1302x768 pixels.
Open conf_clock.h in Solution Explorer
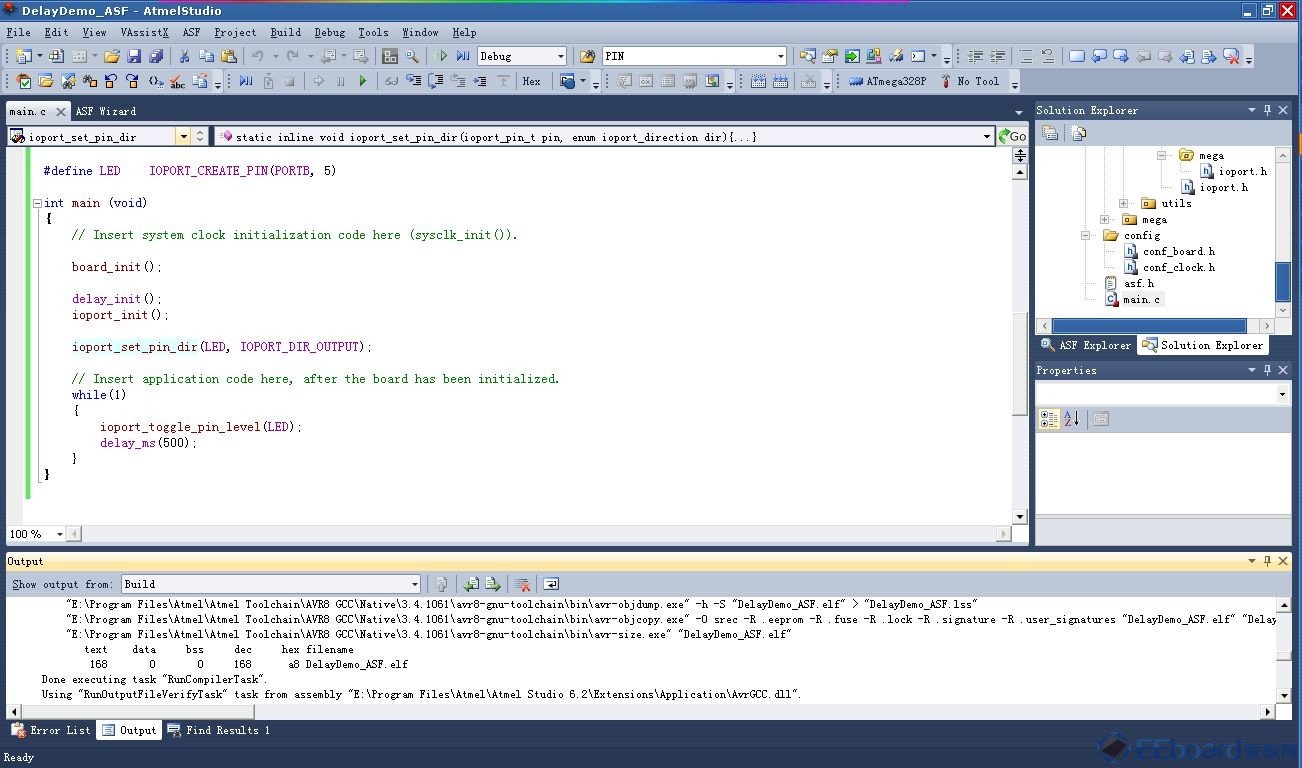(x=1170, y=267)
